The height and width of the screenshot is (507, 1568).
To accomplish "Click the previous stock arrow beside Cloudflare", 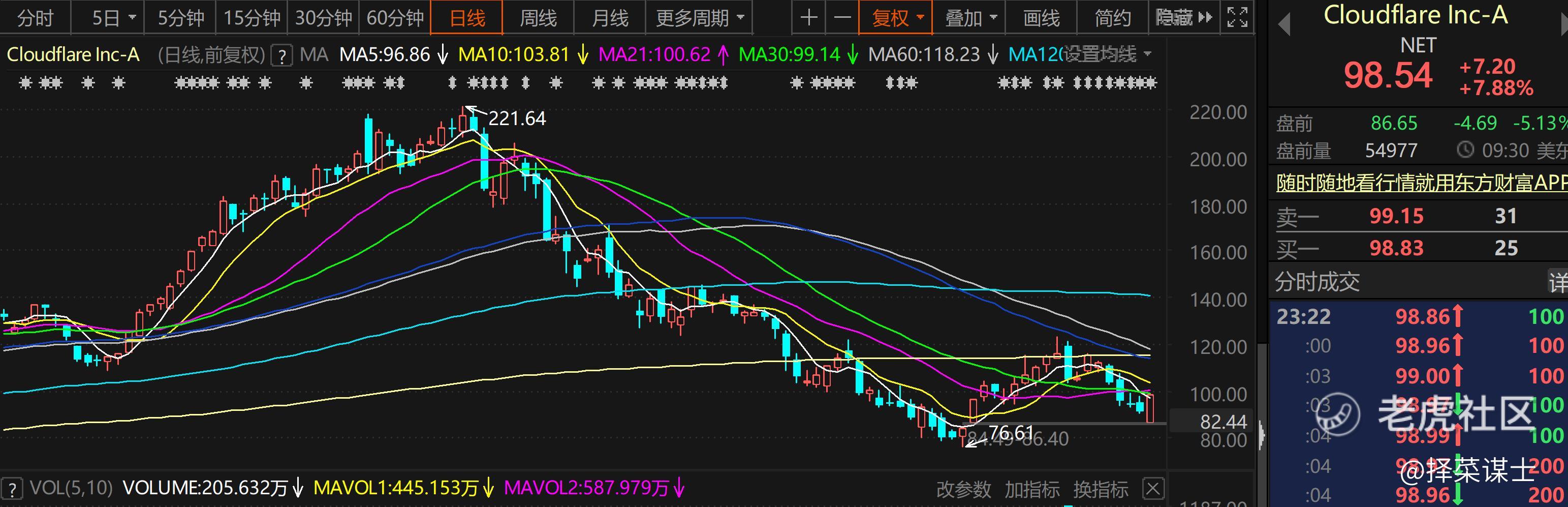I will click(x=1284, y=24).
